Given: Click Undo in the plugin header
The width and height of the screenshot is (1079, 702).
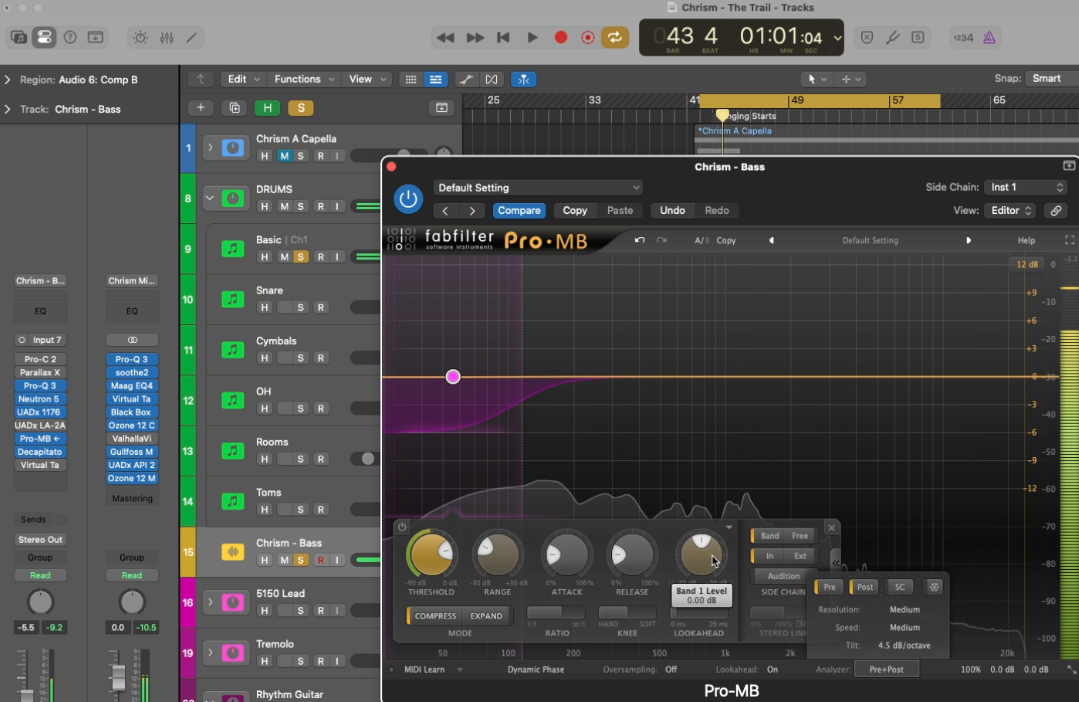Looking at the screenshot, I should 671,211.
